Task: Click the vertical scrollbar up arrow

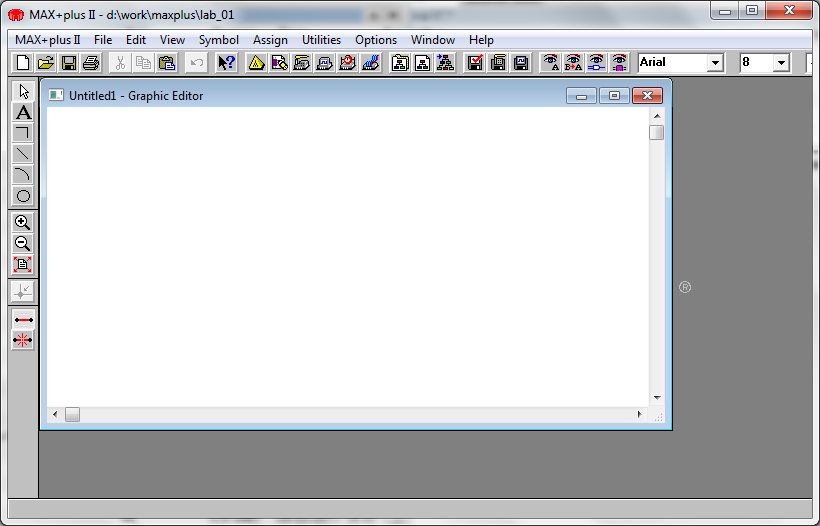Action: coord(657,116)
